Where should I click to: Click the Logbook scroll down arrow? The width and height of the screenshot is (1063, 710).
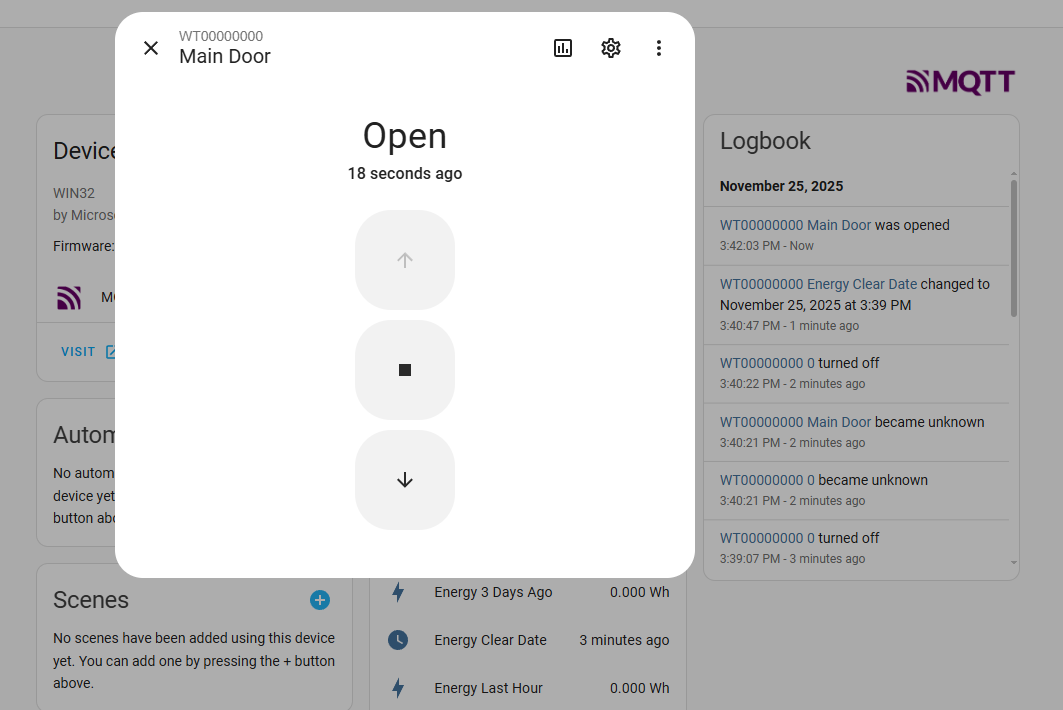pos(1014,562)
